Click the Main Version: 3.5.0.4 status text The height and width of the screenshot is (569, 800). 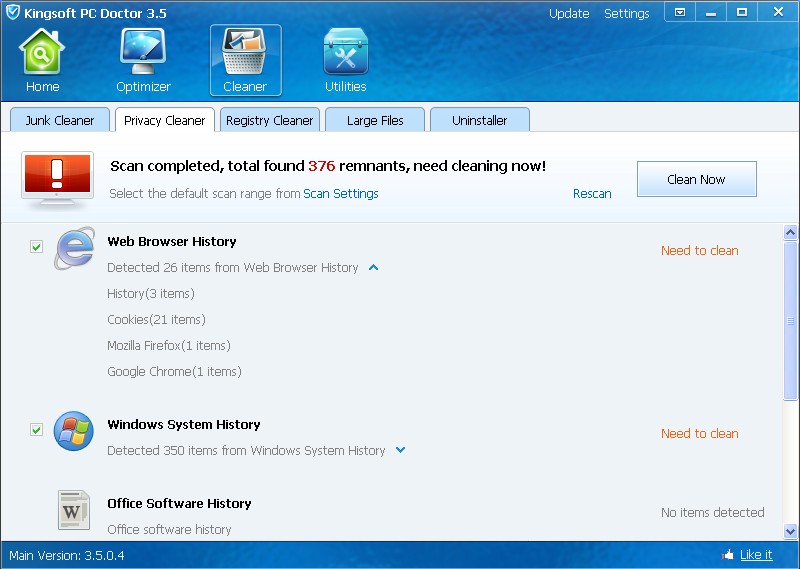point(67,555)
